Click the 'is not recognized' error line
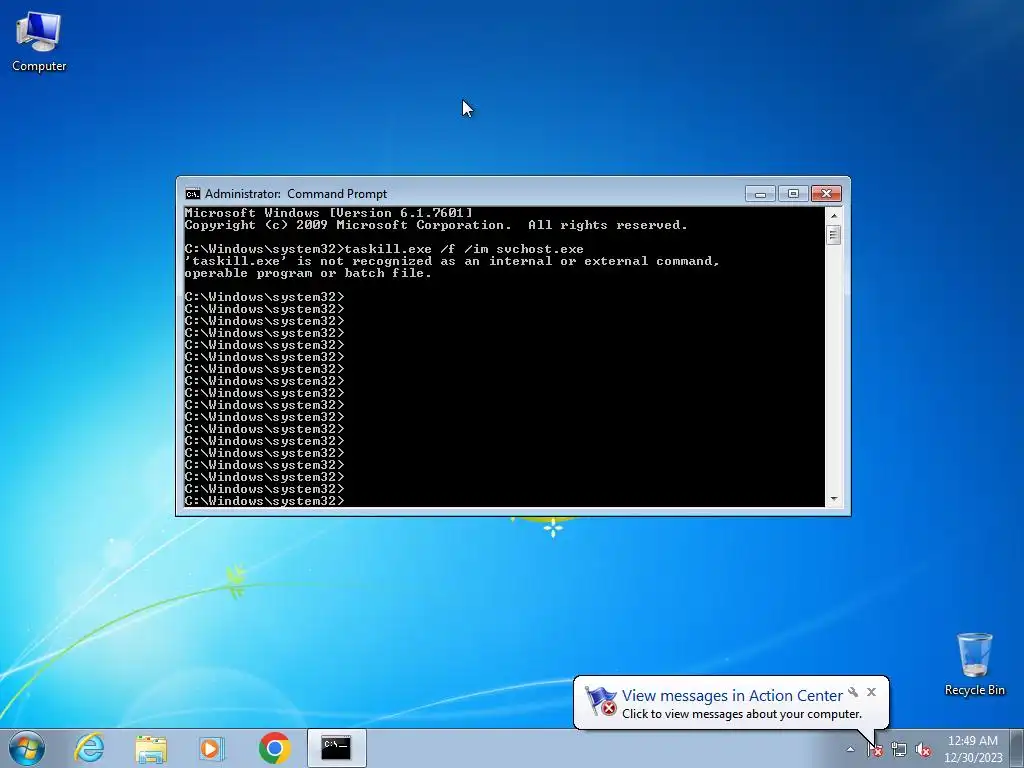This screenshot has width=1024, height=768. (452, 261)
